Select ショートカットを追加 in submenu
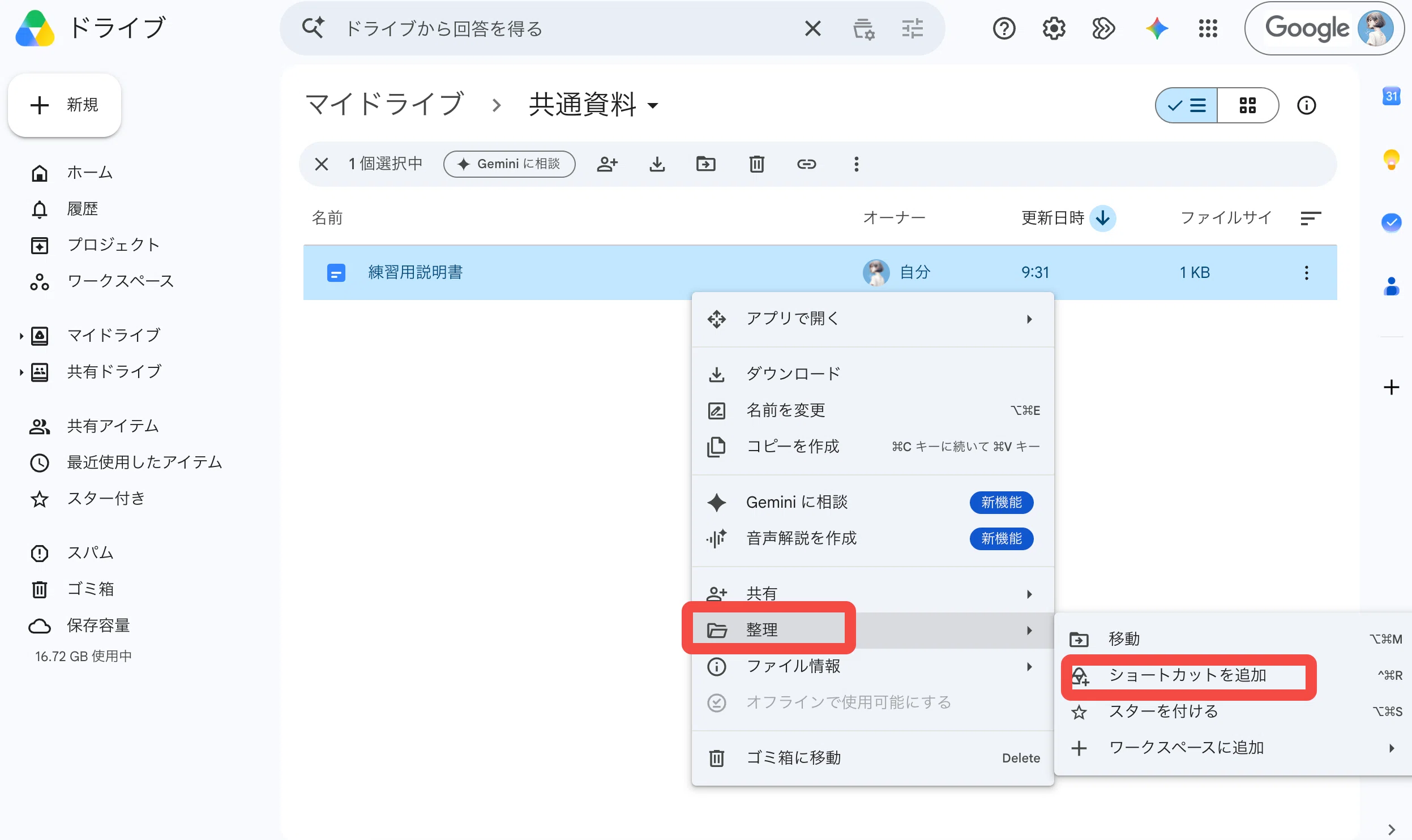 [1232, 675]
